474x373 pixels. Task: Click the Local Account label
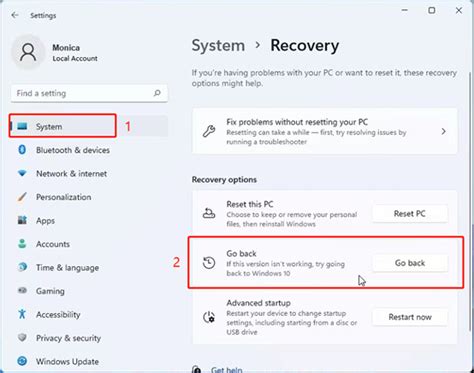click(75, 59)
